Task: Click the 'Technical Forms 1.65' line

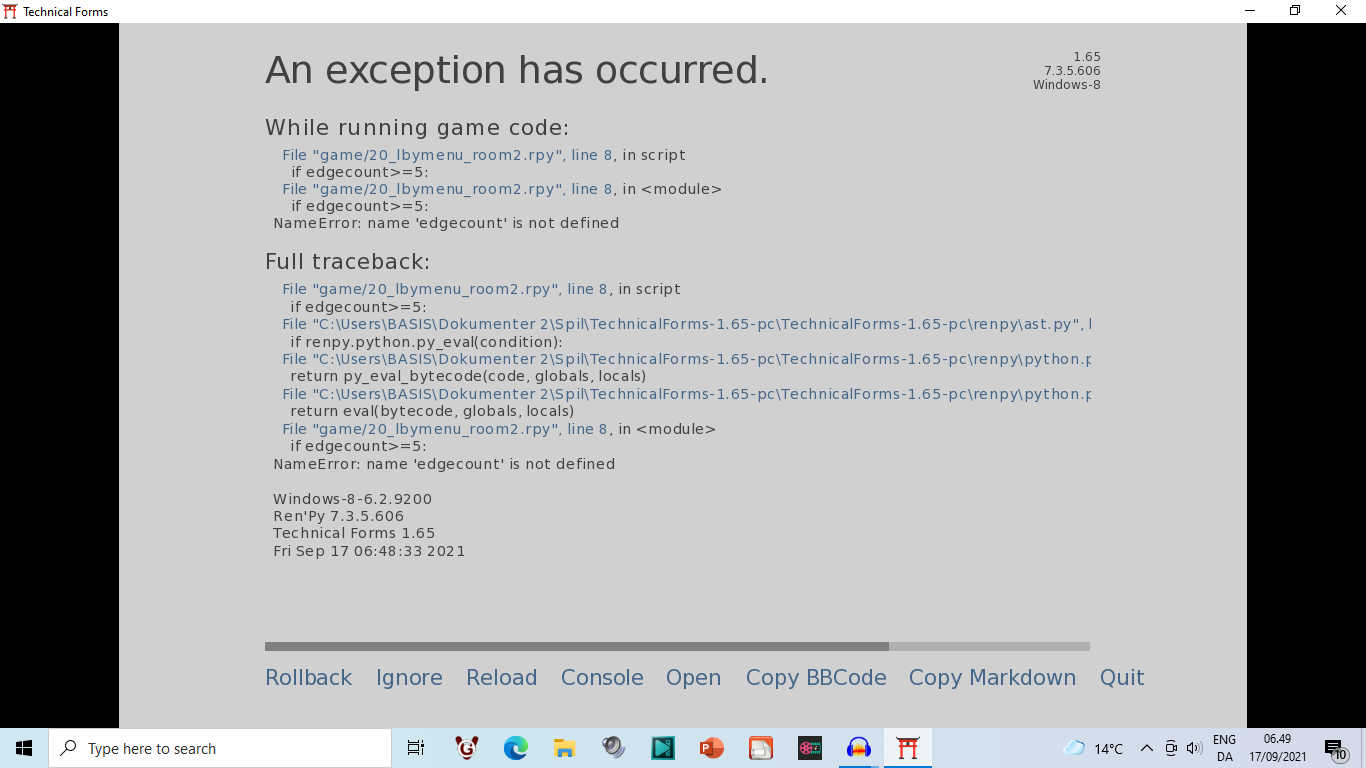Action: coord(354,533)
